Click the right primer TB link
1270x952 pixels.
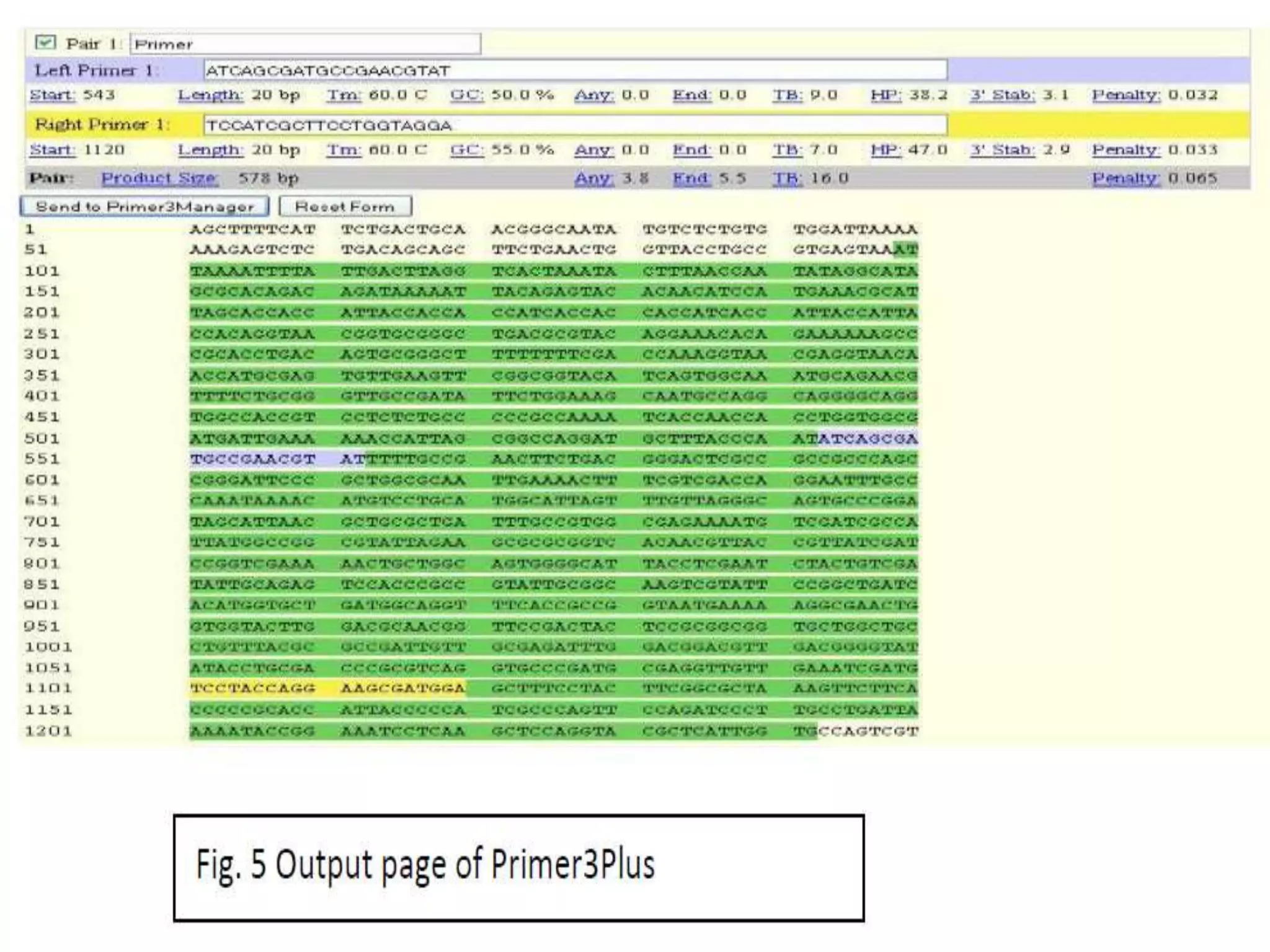787,150
